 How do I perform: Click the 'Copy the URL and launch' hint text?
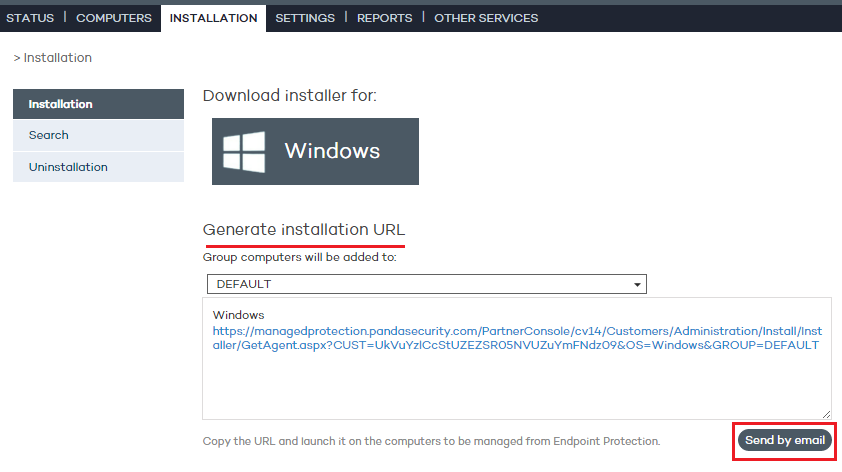coord(431,441)
